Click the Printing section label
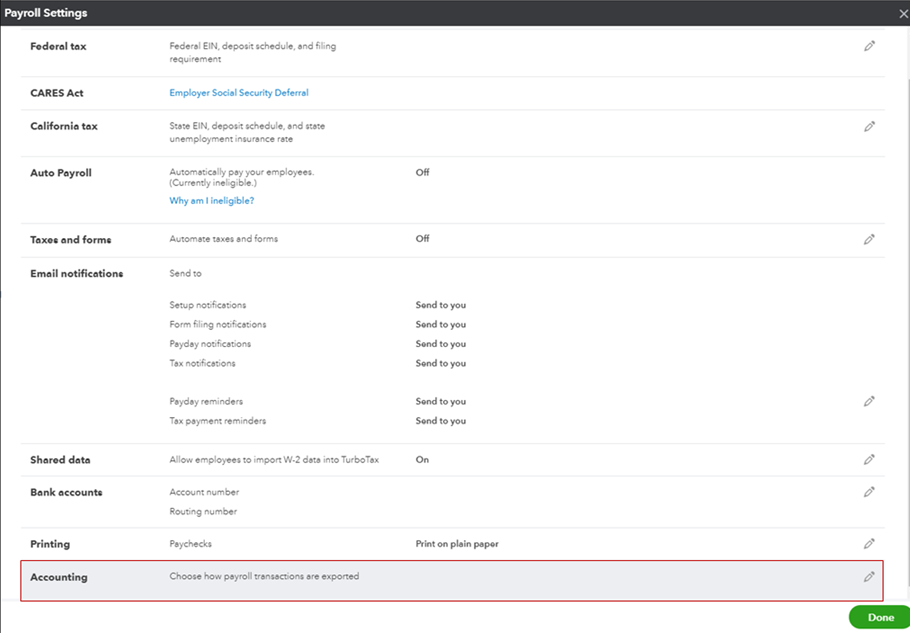This screenshot has height=633, width=910. [x=50, y=544]
